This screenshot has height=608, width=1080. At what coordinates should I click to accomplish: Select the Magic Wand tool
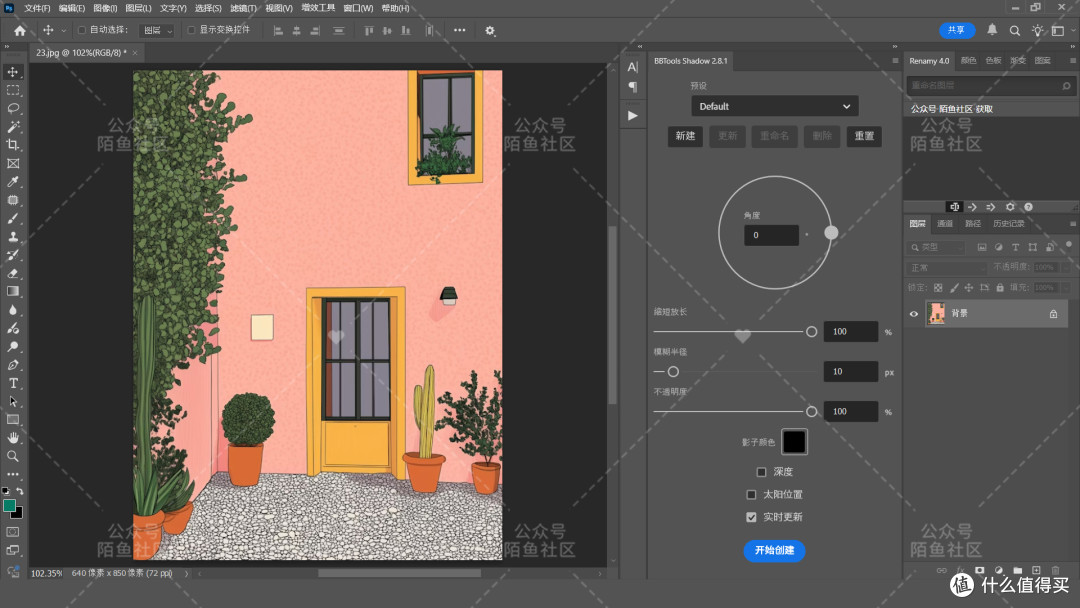(13, 127)
